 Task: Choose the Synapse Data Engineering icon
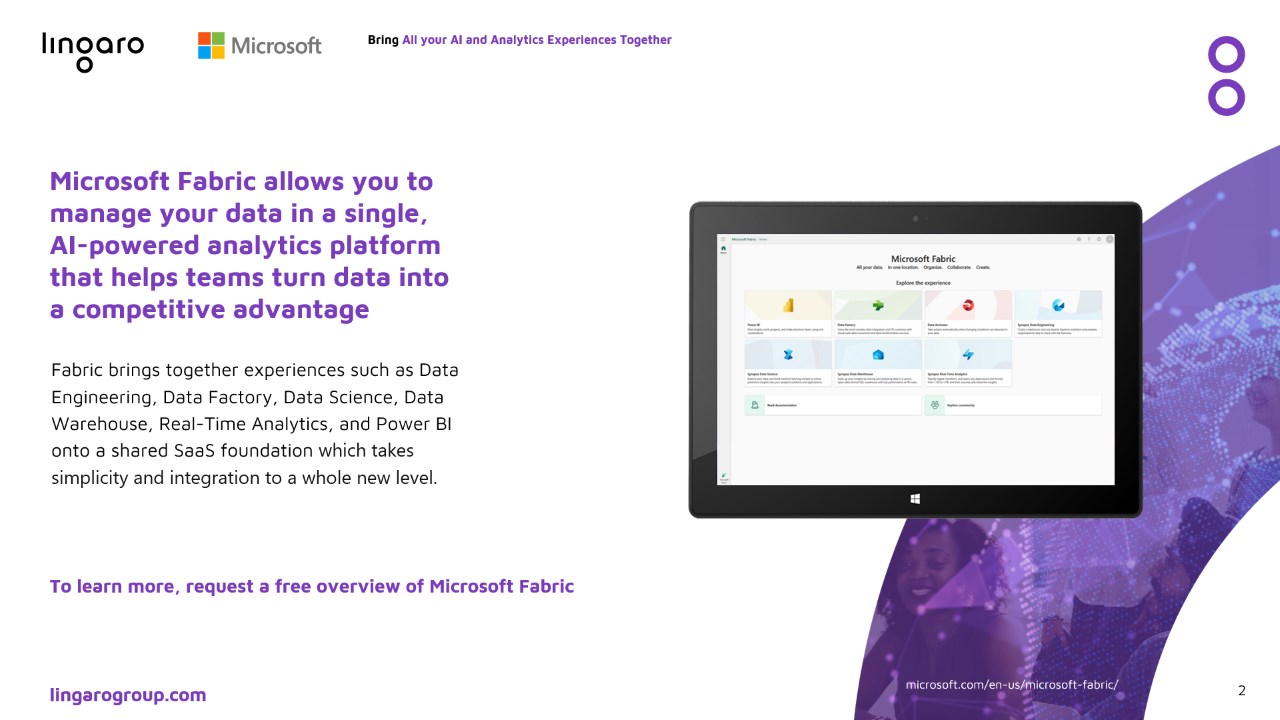point(1058,305)
